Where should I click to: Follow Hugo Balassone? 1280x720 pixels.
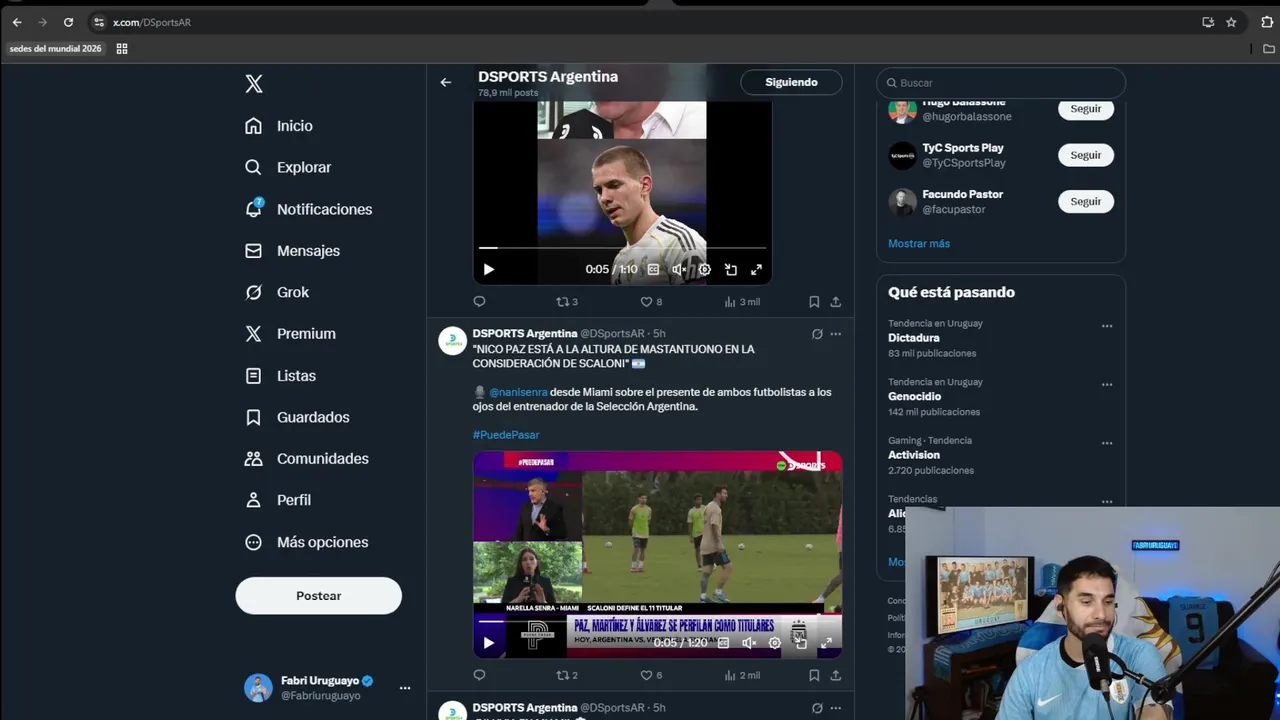1085,108
